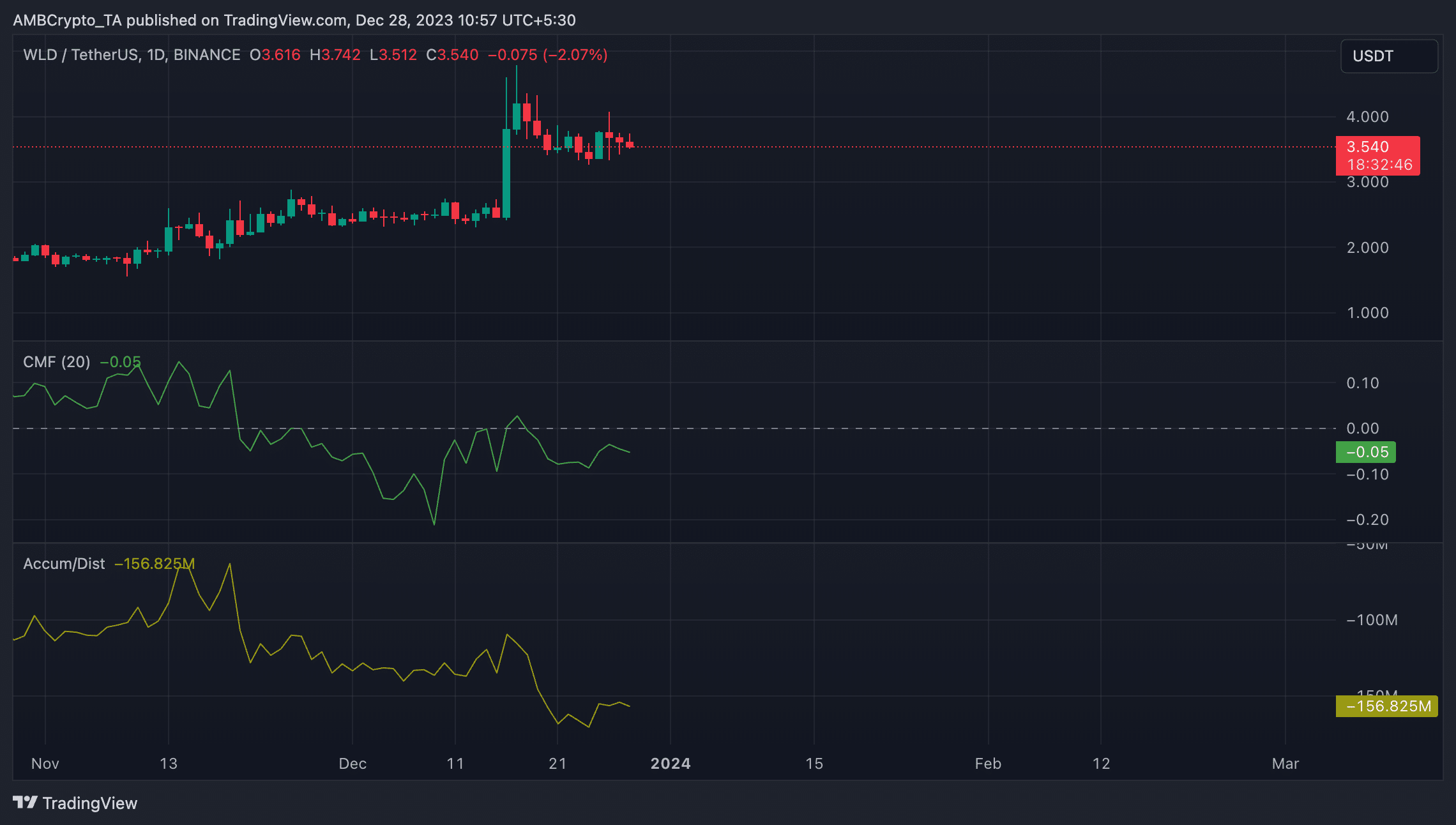Click the 2024 year label on time axis
This screenshot has width=1456, height=825.
pyautogui.click(x=671, y=764)
